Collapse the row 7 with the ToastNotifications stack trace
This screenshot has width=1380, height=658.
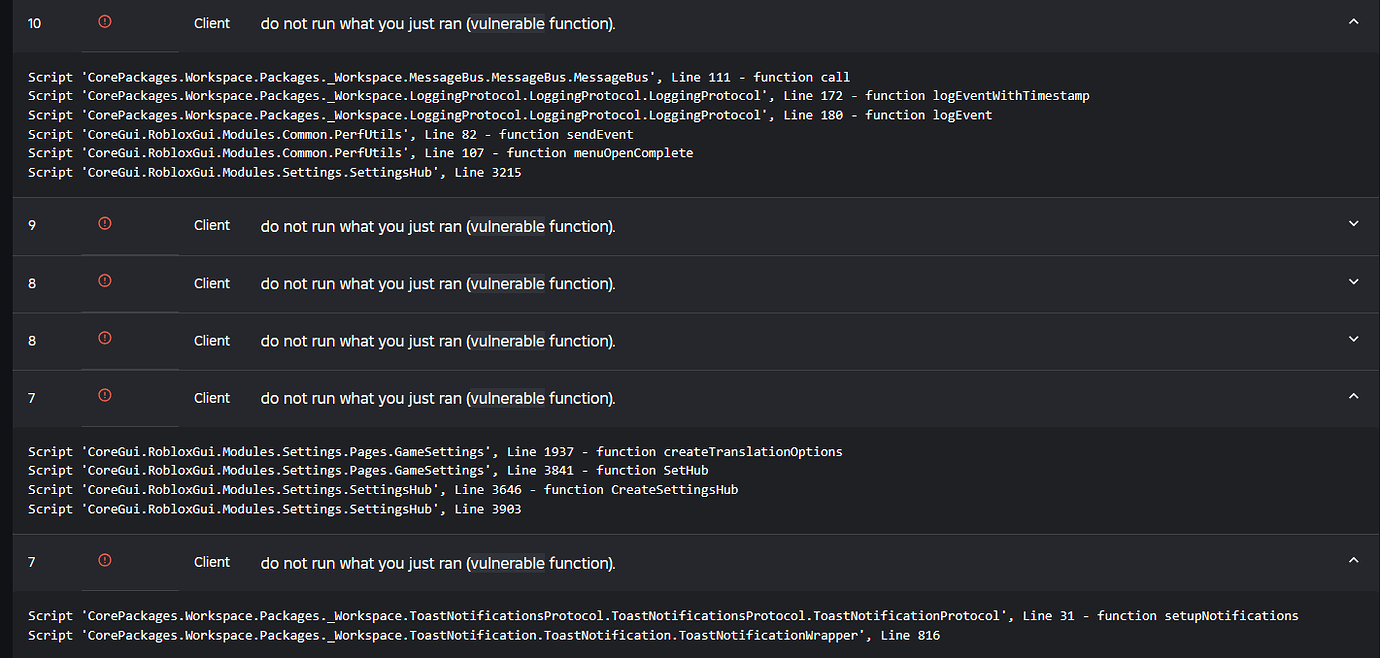(x=1354, y=561)
